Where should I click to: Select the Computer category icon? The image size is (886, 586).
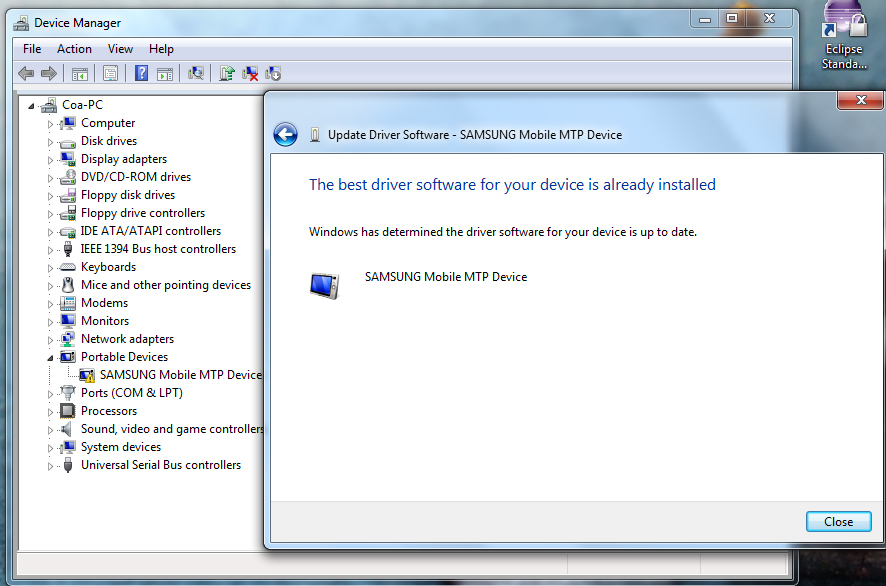pyautogui.click(x=68, y=123)
